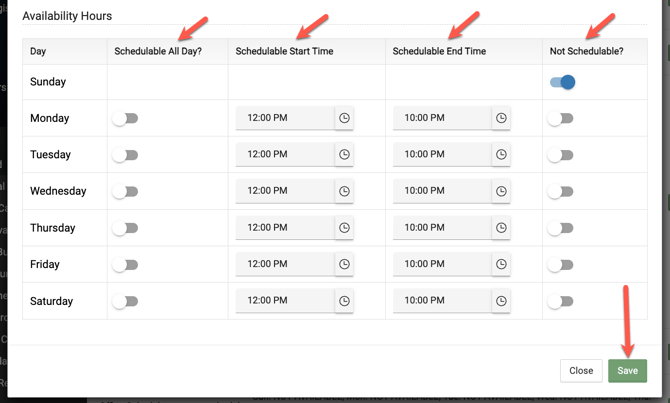Disable Sunday Not Schedulable toggle
Screen dimensions: 670x403
pos(562,82)
